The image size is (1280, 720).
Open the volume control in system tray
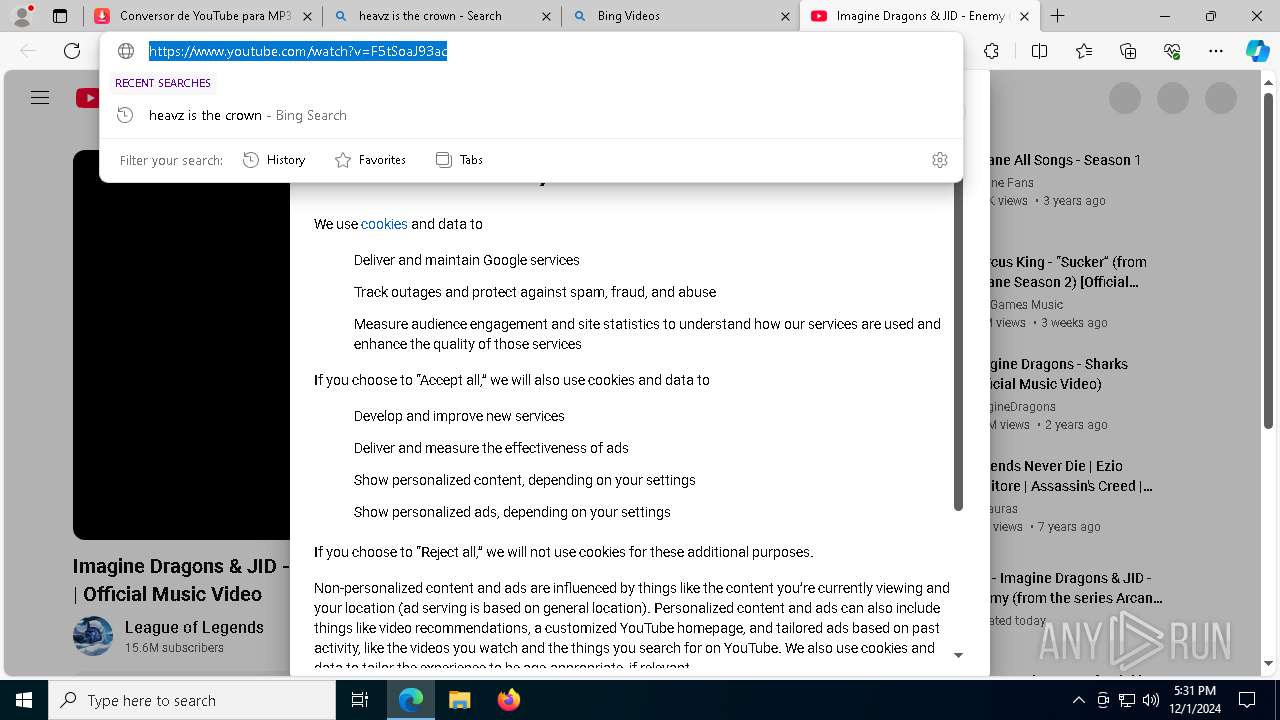click(x=1150, y=700)
